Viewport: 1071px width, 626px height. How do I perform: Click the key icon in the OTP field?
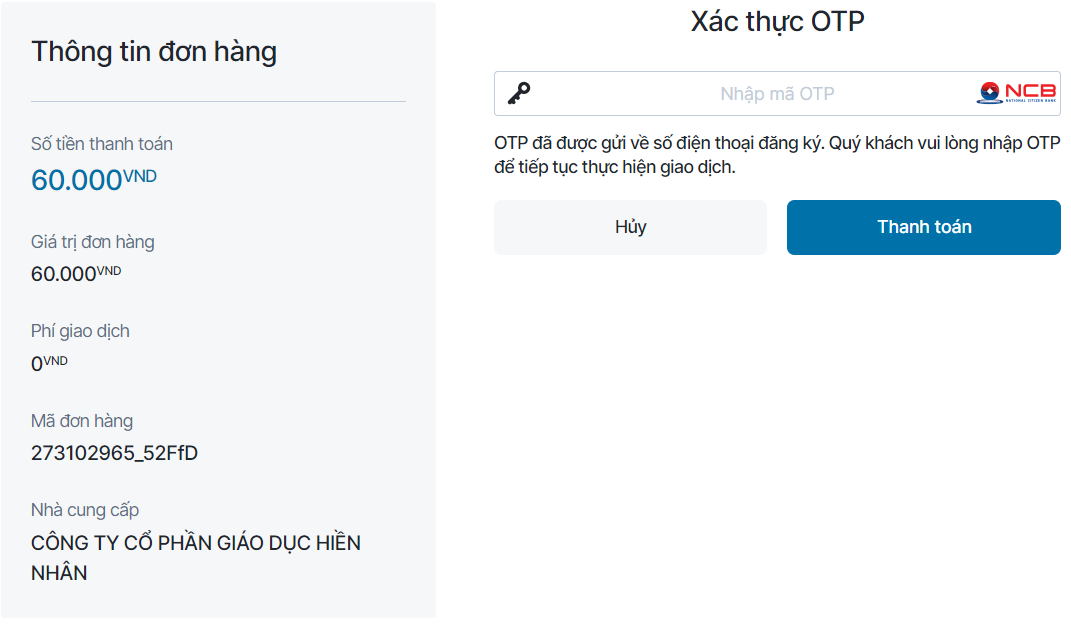pos(519,92)
